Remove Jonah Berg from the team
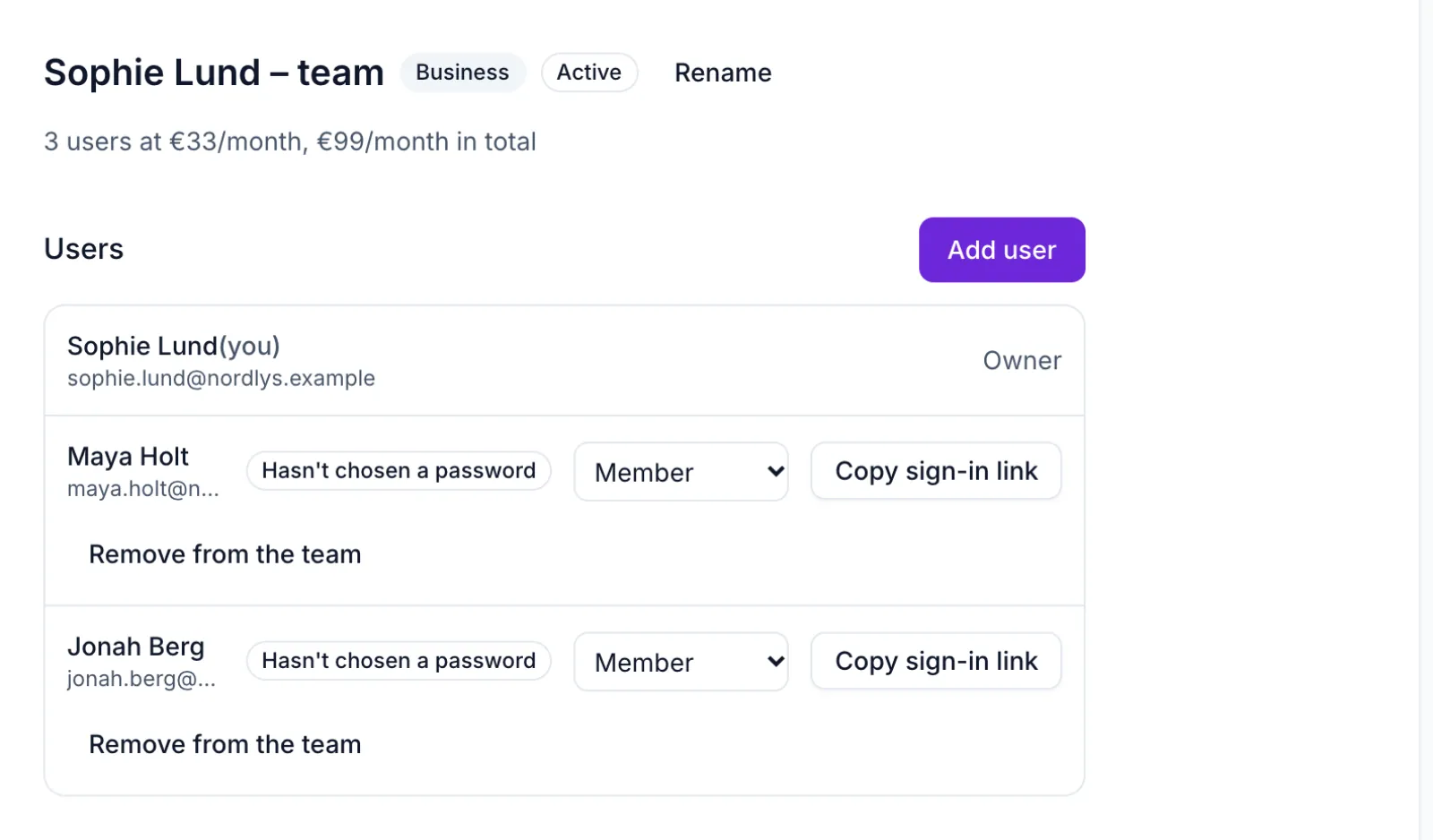Image resolution: width=1433 pixels, height=840 pixels. tap(225, 744)
